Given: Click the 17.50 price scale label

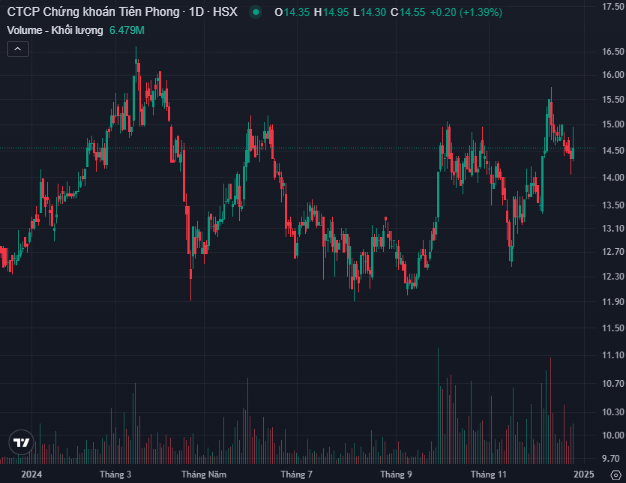Looking at the screenshot, I should [613, 7].
